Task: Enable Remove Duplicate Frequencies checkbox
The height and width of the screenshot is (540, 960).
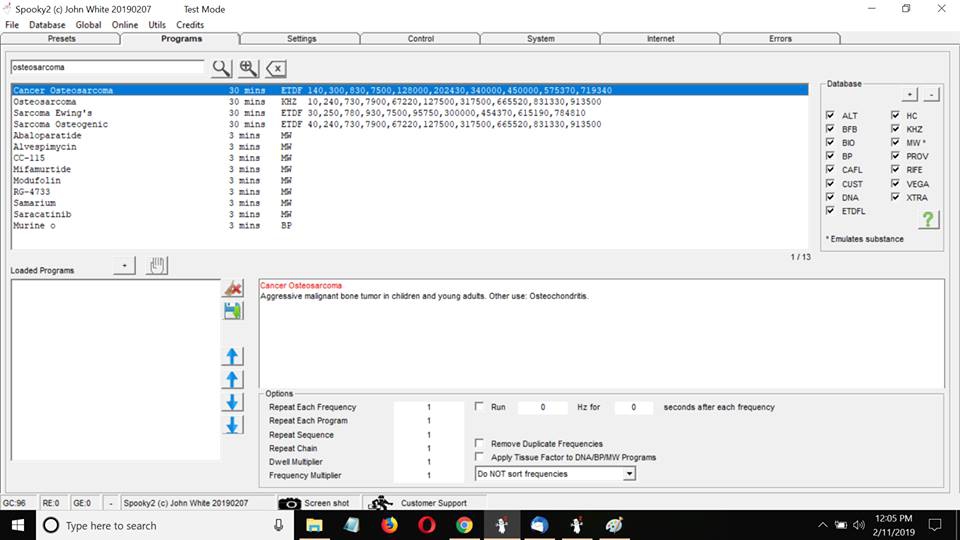Action: [x=479, y=443]
